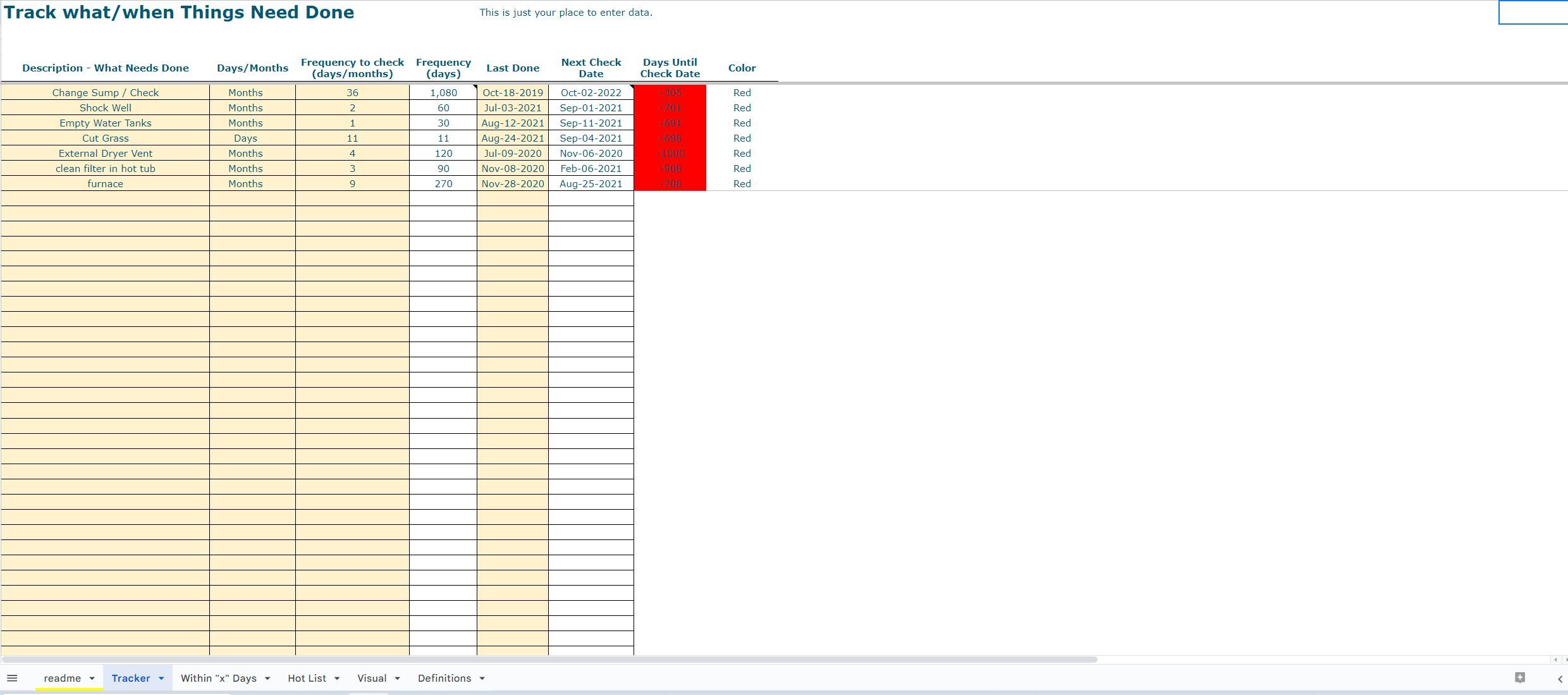Screen dimensions: 1568x695
Task: Click the horizontal scrollbar thumb
Action: pos(549,660)
